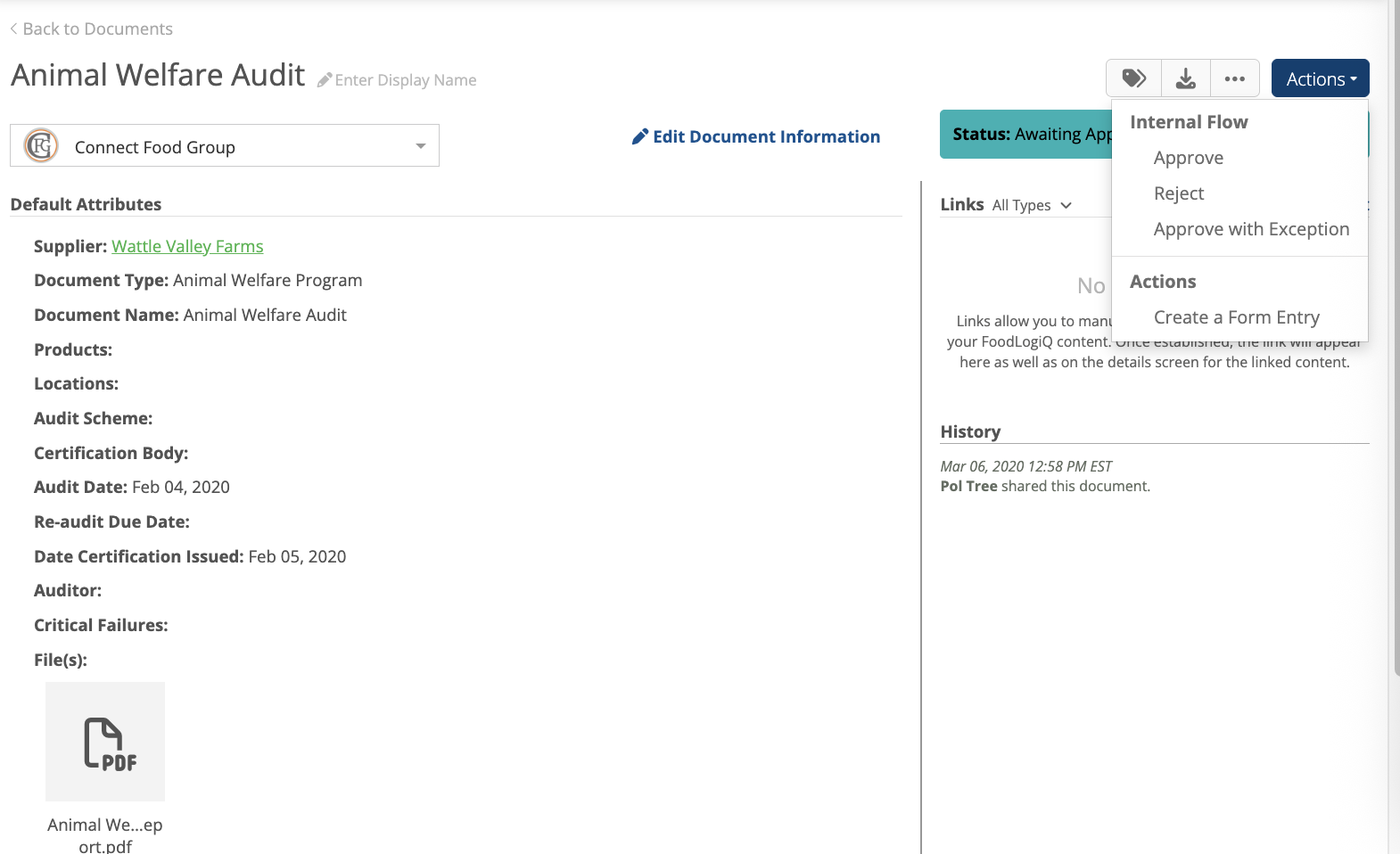Click the Certification Body label
The image size is (1400, 854).
click(x=111, y=453)
